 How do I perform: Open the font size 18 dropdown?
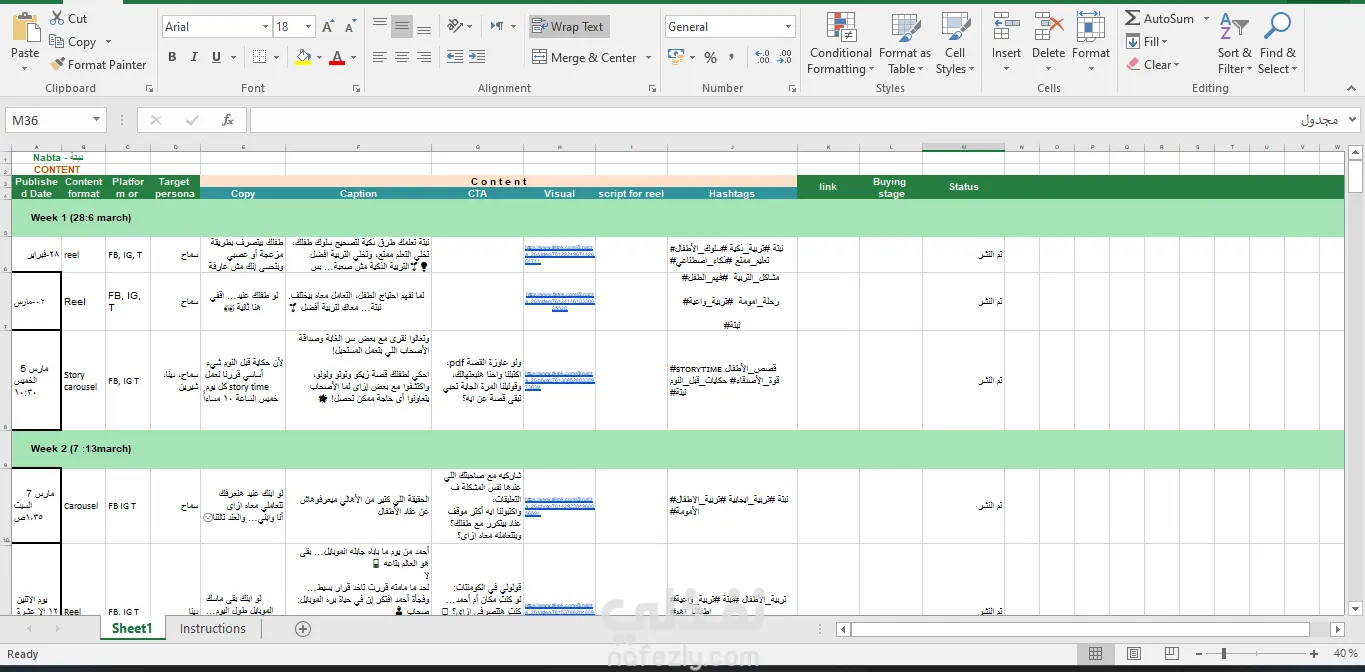[x=308, y=27]
